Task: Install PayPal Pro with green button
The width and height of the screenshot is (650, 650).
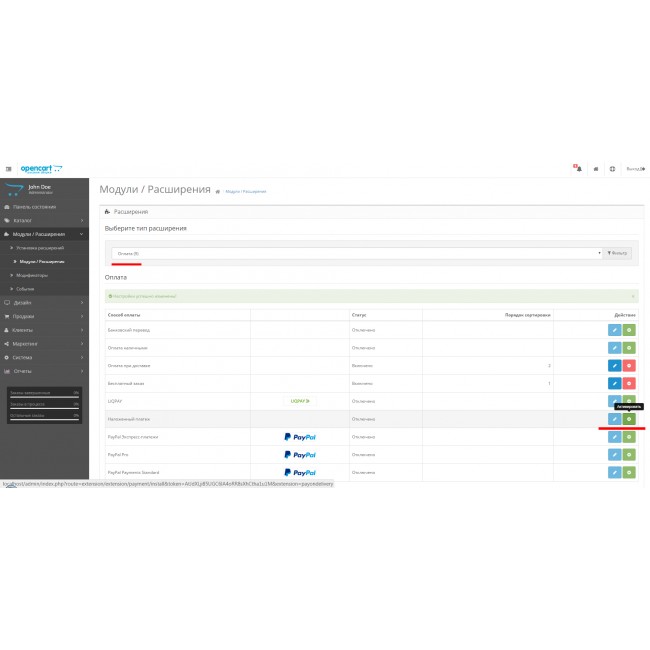Action: (629, 454)
